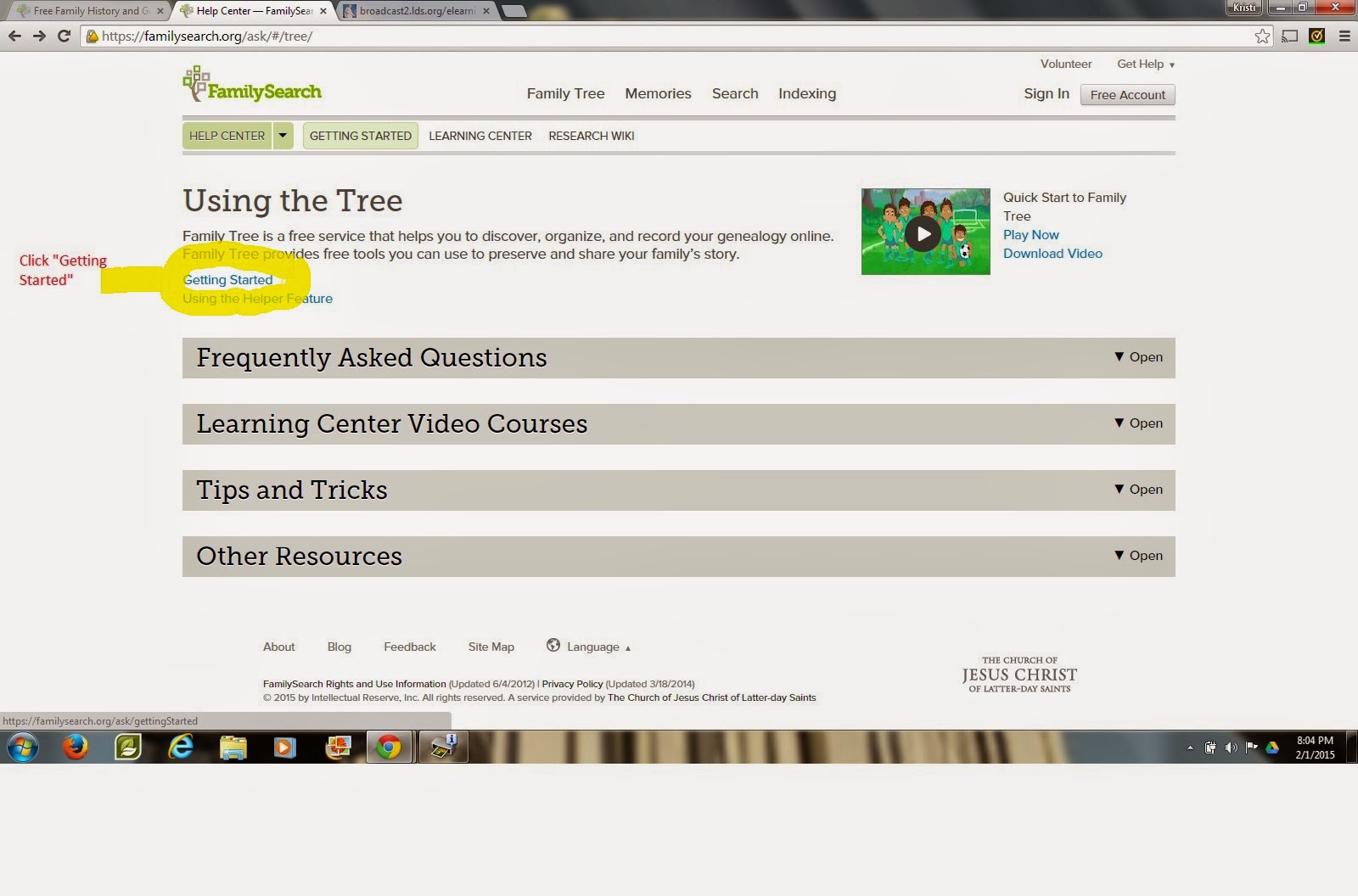Image resolution: width=1358 pixels, height=896 pixels.
Task: Open the printer info taskbar icon
Action: click(x=442, y=748)
